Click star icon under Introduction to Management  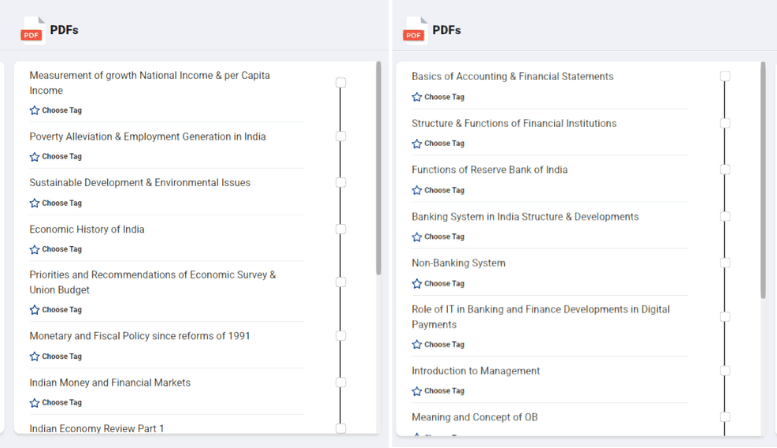pos(417,391)
